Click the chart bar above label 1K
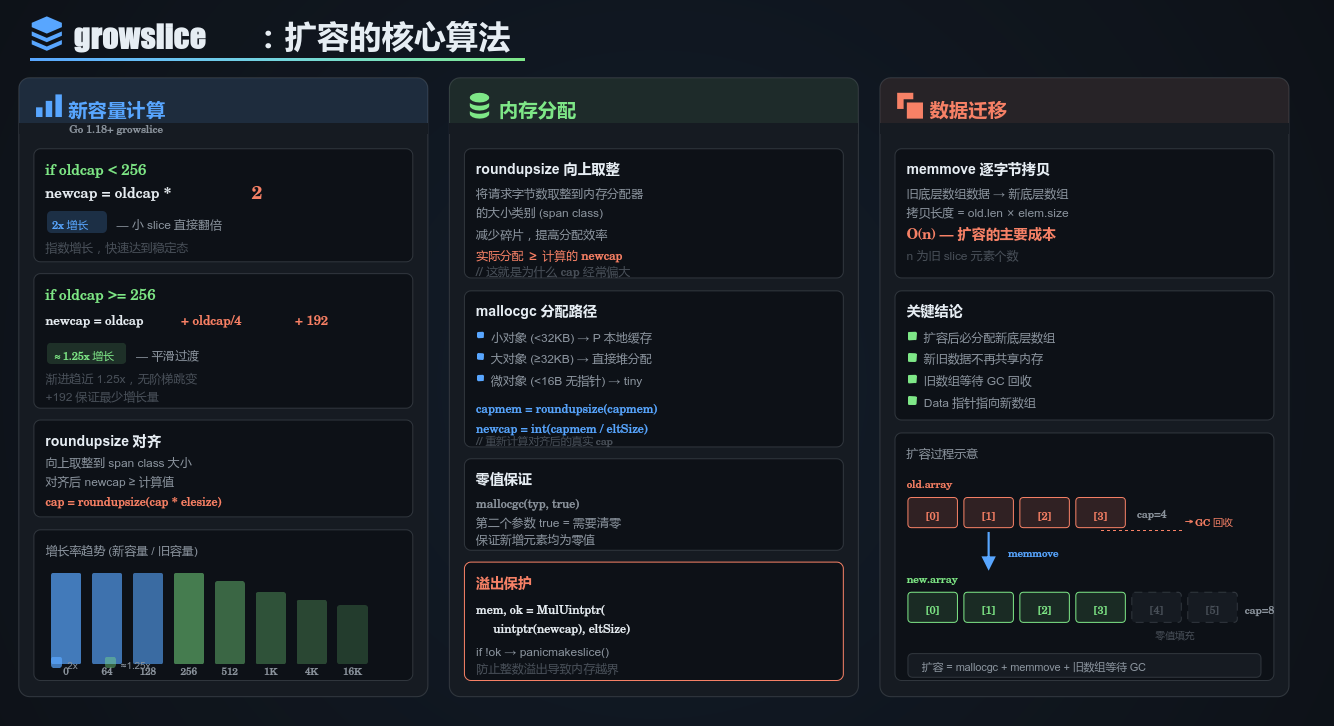This screenshot has width=1334, height=726. click(x=271, y=628)
